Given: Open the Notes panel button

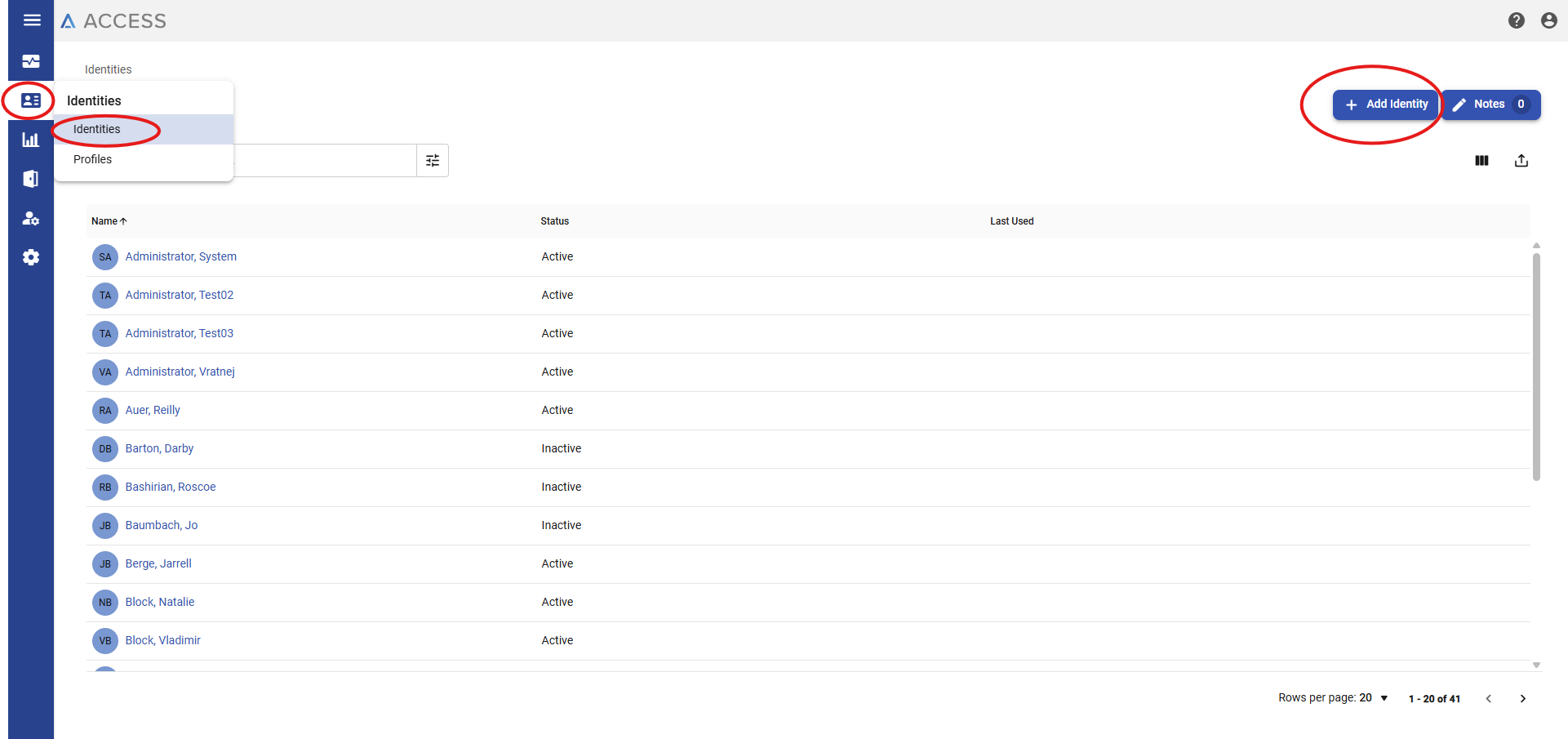Looking at the screenshot, I should coord(1490,105).
